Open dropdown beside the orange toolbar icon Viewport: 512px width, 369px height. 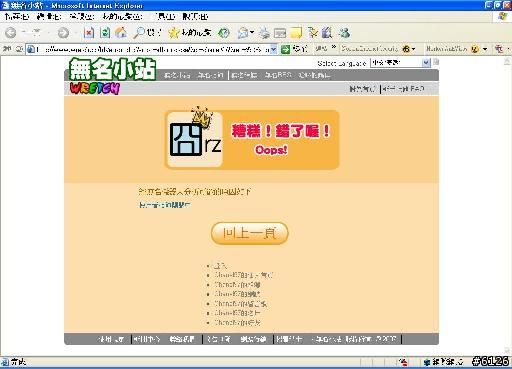(x=414, y=50)
